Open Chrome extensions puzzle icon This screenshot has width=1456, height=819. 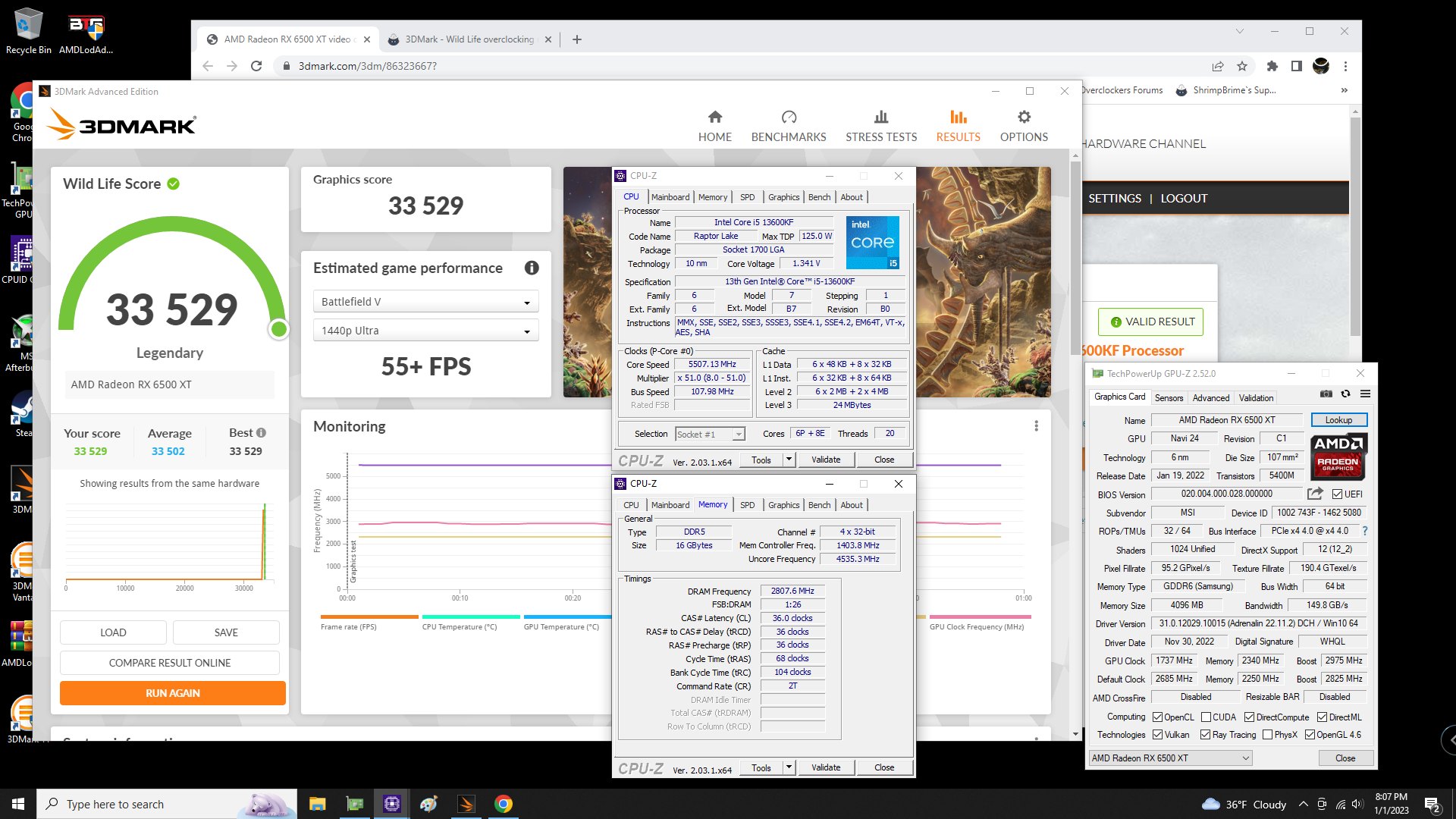[1272, 66]
